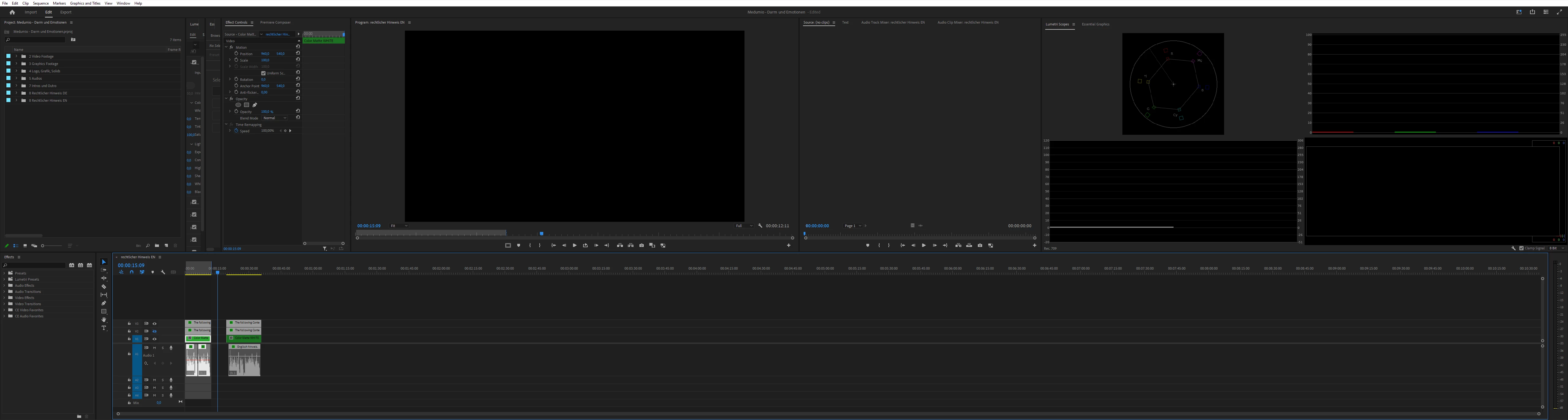The height and width of the screenshot is (420, 1568).
Task: Switch to the Export workspace
Action: point(66,12)
